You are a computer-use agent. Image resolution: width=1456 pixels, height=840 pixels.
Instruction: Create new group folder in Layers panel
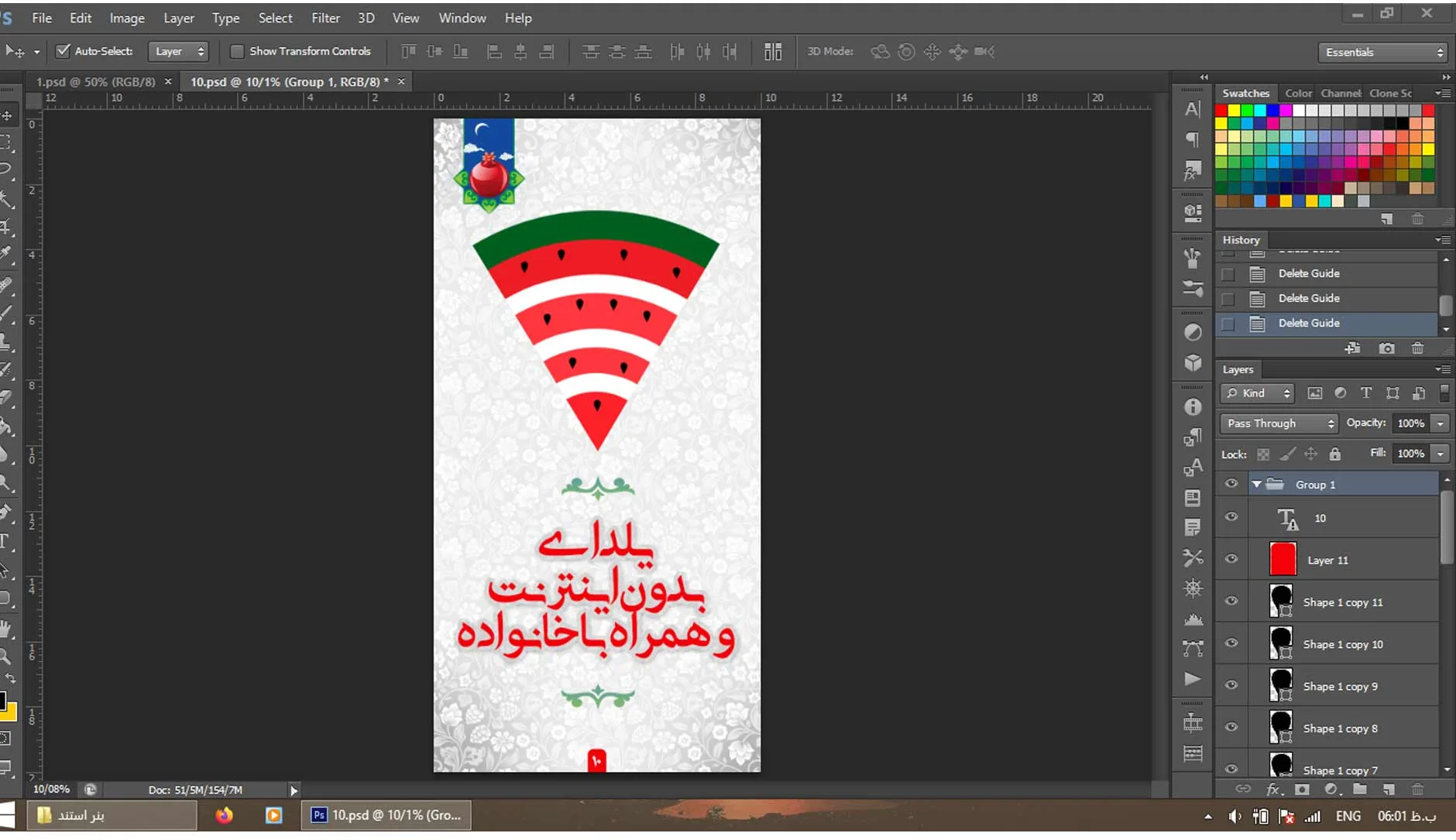click(1360, 790)
